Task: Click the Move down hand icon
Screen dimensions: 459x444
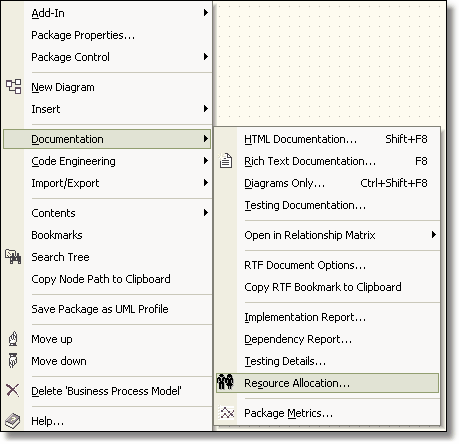Action: [x=13, y=361]
